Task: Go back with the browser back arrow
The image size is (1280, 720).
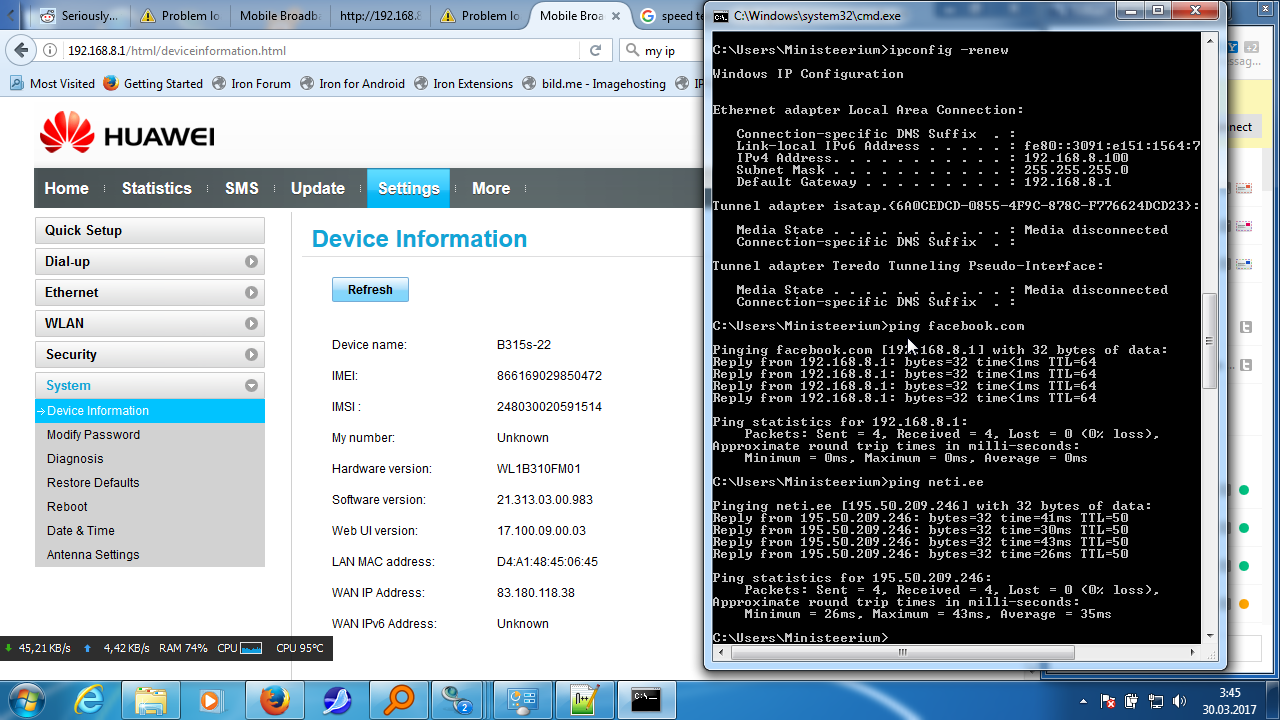Action: 21,50
